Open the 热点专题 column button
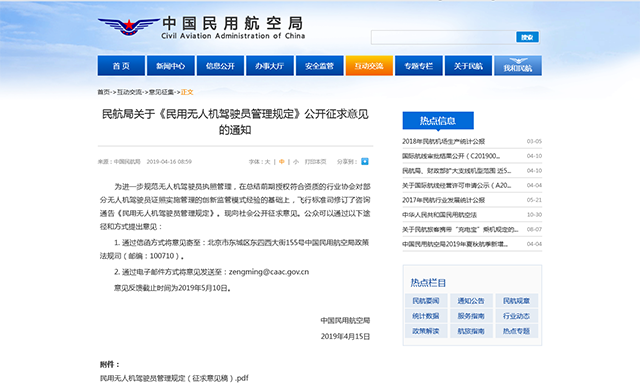This screenshot has width=640, height=386. 516,331
